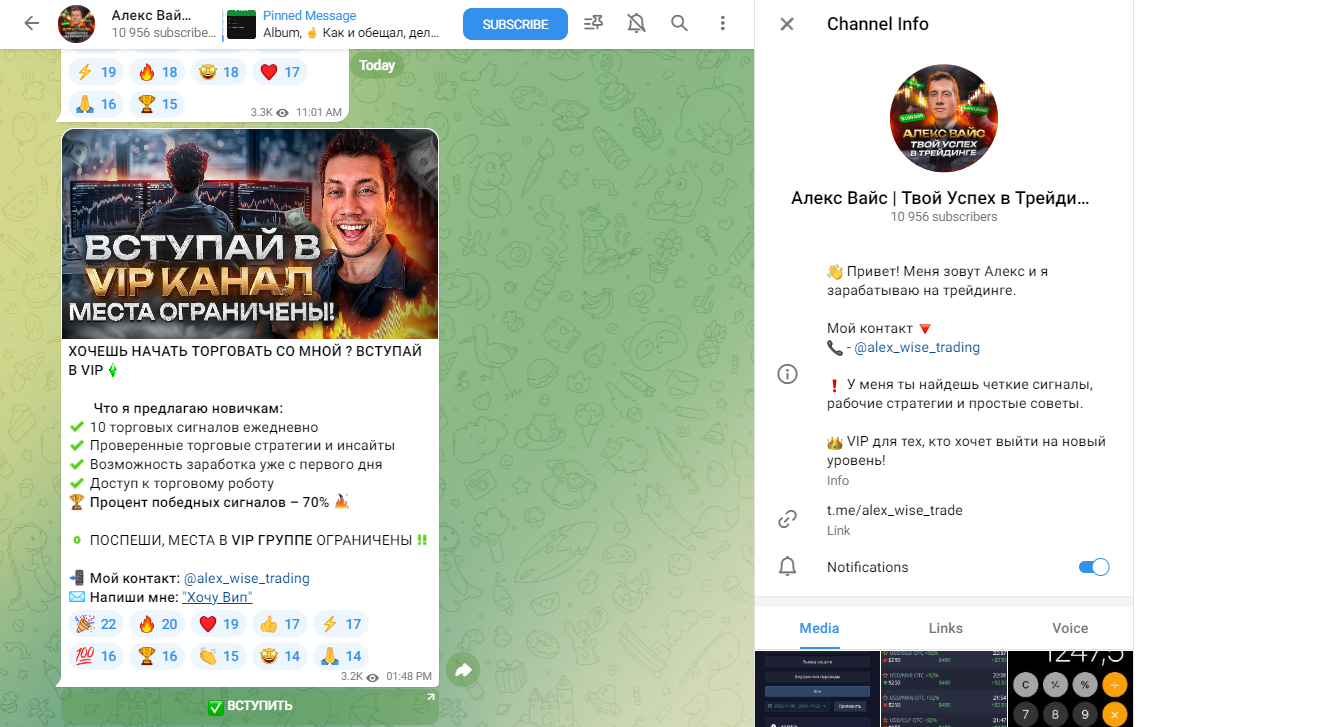Go back using the top-left arrow
Image resolution: width=1332 pixels, height=727 pixels.
point(31,23)
